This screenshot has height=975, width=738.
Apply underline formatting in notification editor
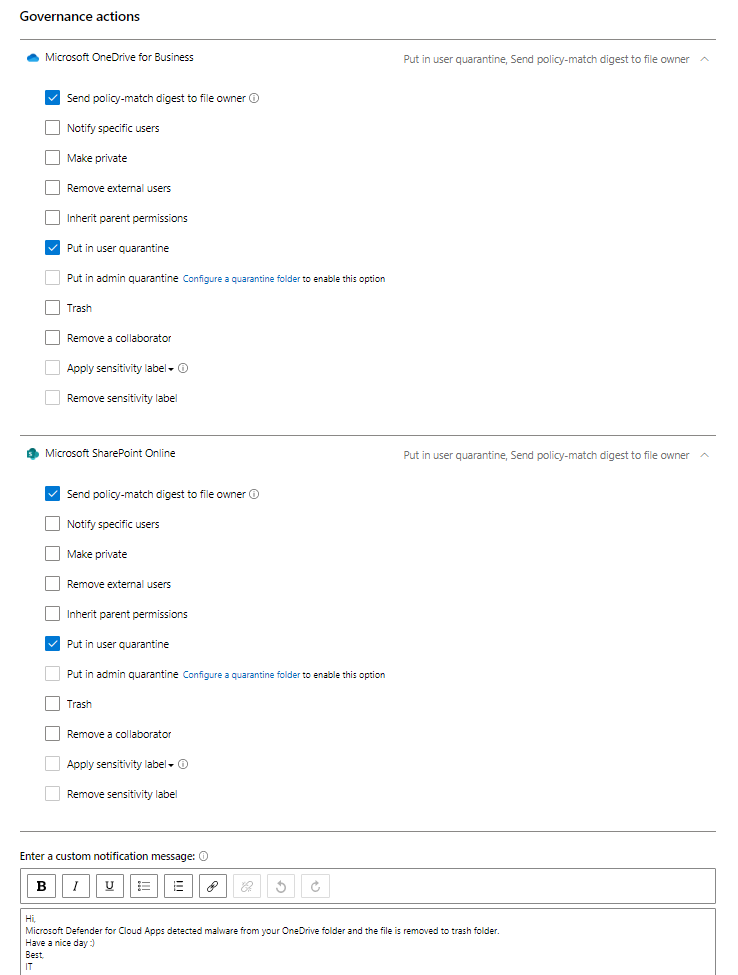point(110,886)
